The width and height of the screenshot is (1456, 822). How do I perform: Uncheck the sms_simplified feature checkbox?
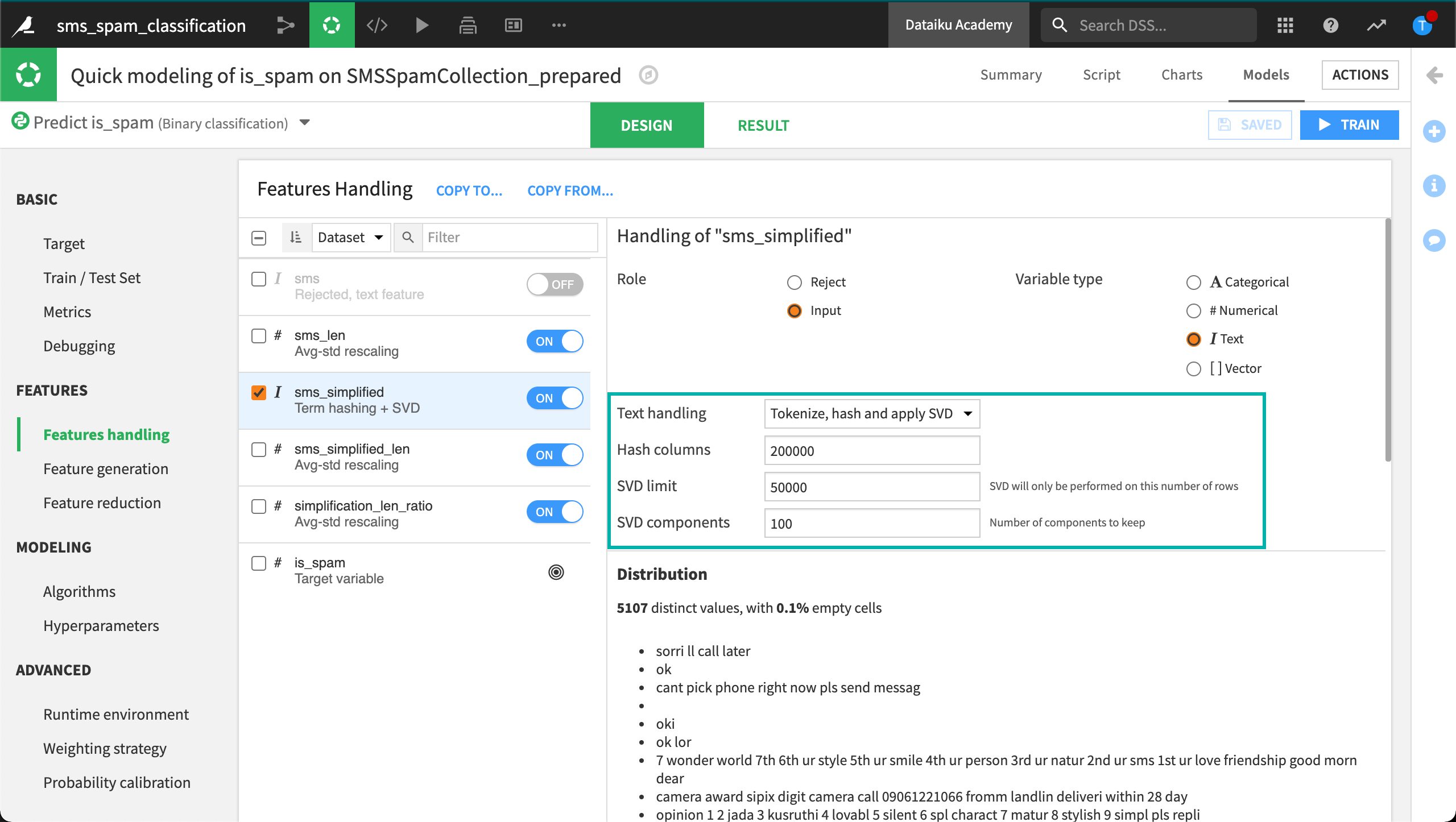[259, 392]
